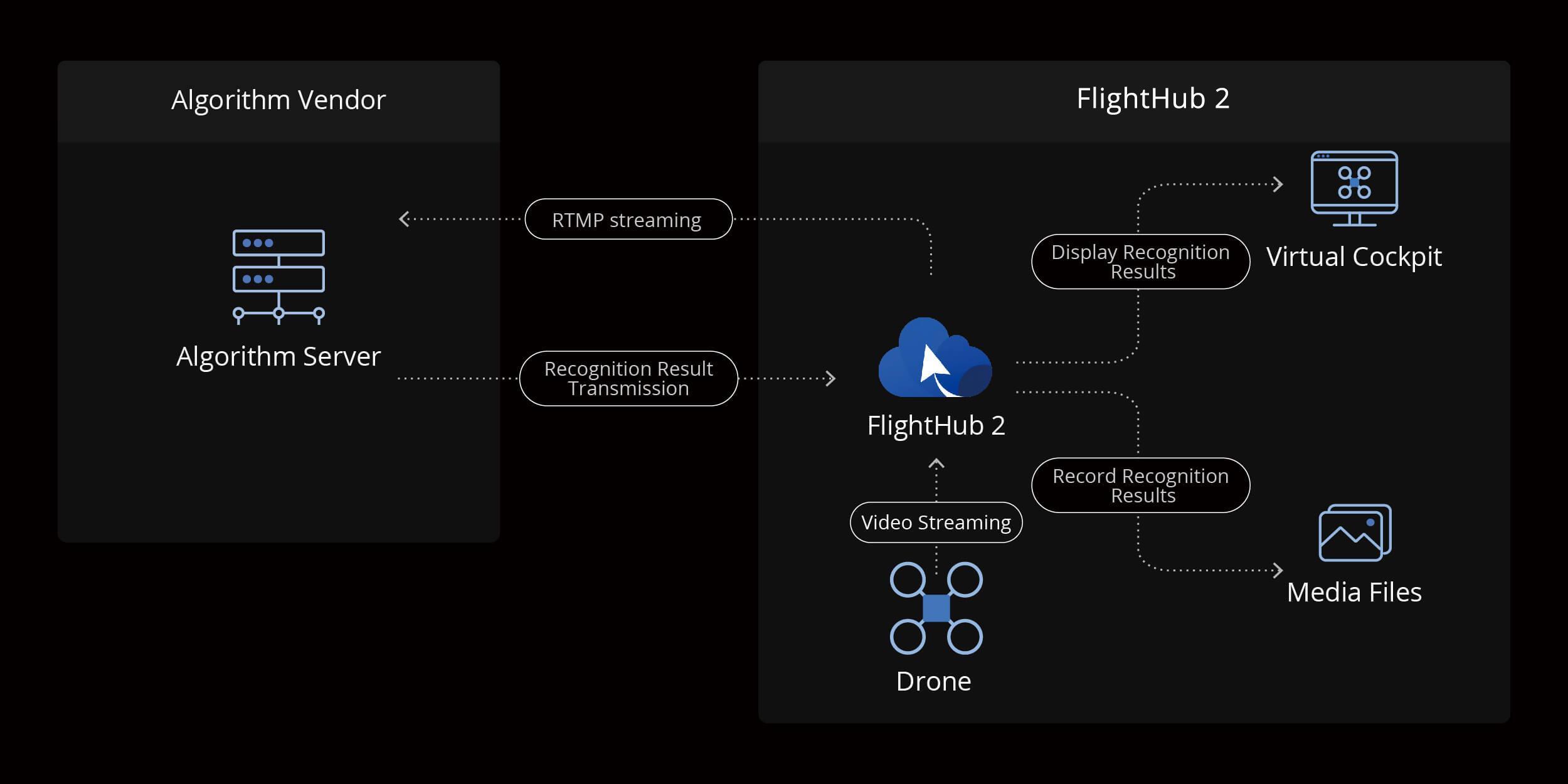Enable the Video Streaming label
The image size is (1568, 784).
pyautogui.click(x=936, y=521)
